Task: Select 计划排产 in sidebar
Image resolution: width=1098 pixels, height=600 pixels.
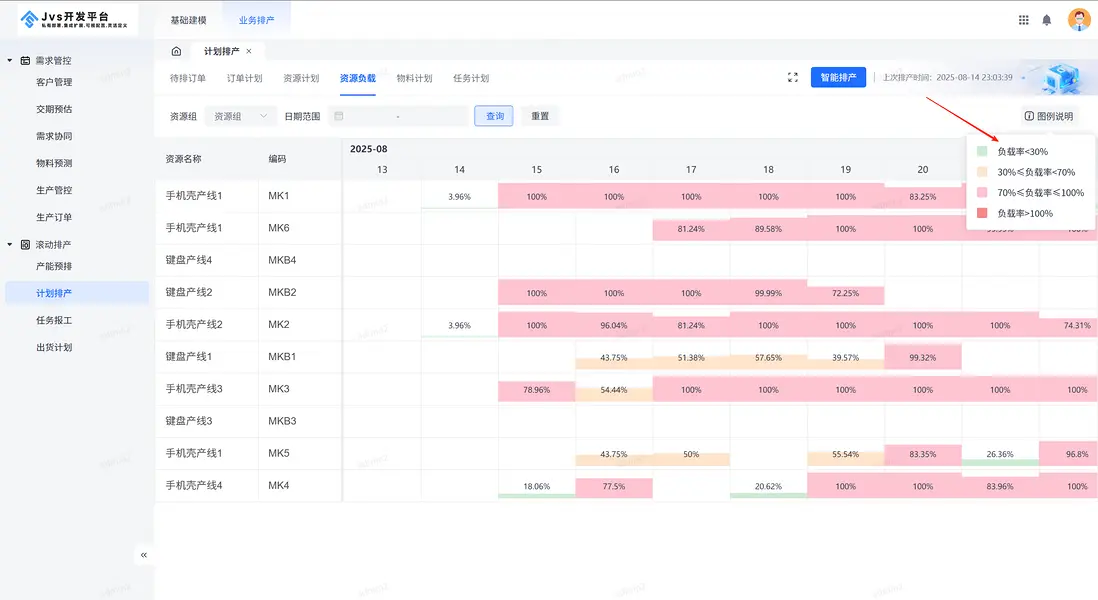Action: pyautogui.click(x=77, y=293)
